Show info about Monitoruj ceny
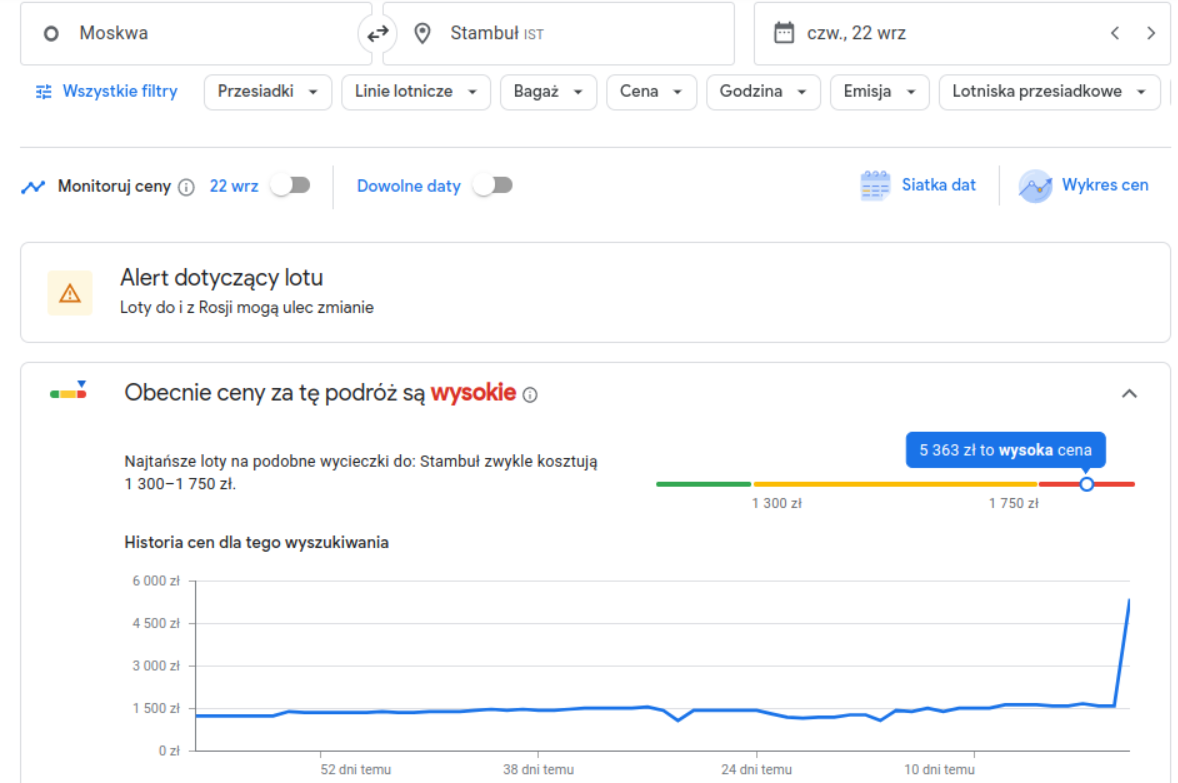Screen dimensions: 1178x783 click(x=186, y=187)
